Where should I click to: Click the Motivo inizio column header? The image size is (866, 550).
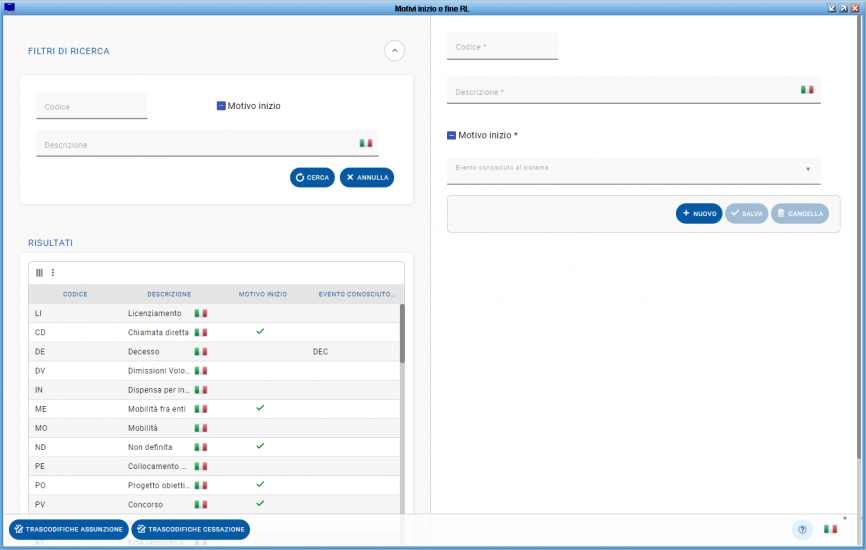(x=262, y=294)
